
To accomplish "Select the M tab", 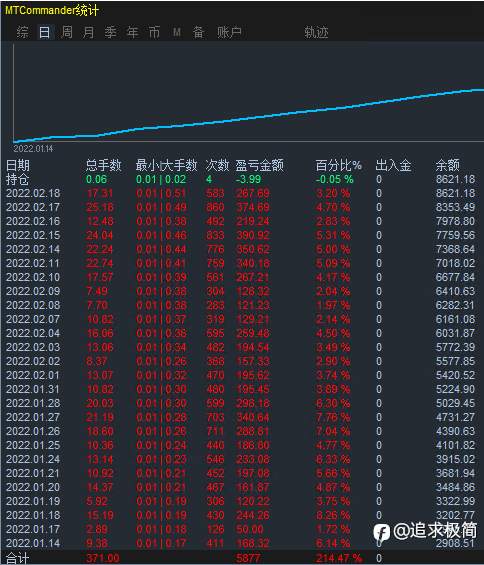I will point(177,32).
